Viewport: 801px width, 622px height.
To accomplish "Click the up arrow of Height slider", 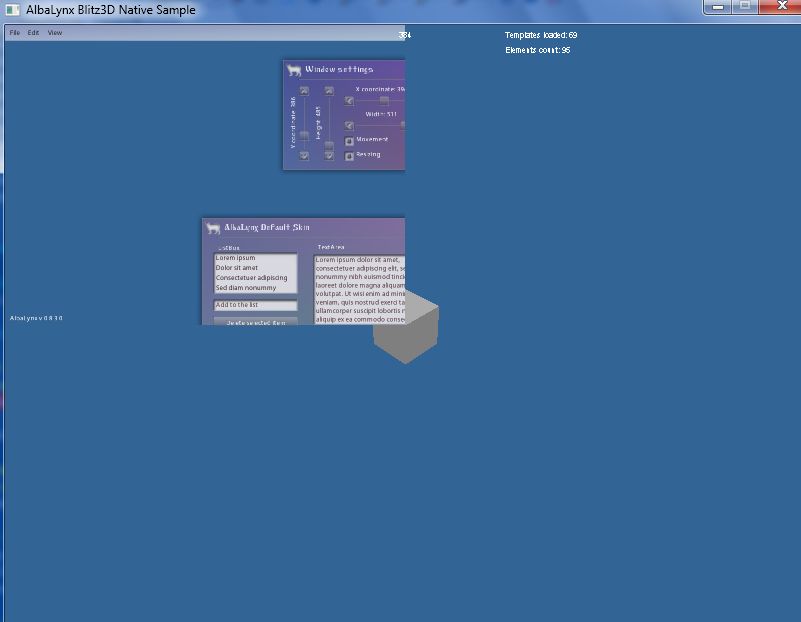I will (x=329, y=91).
